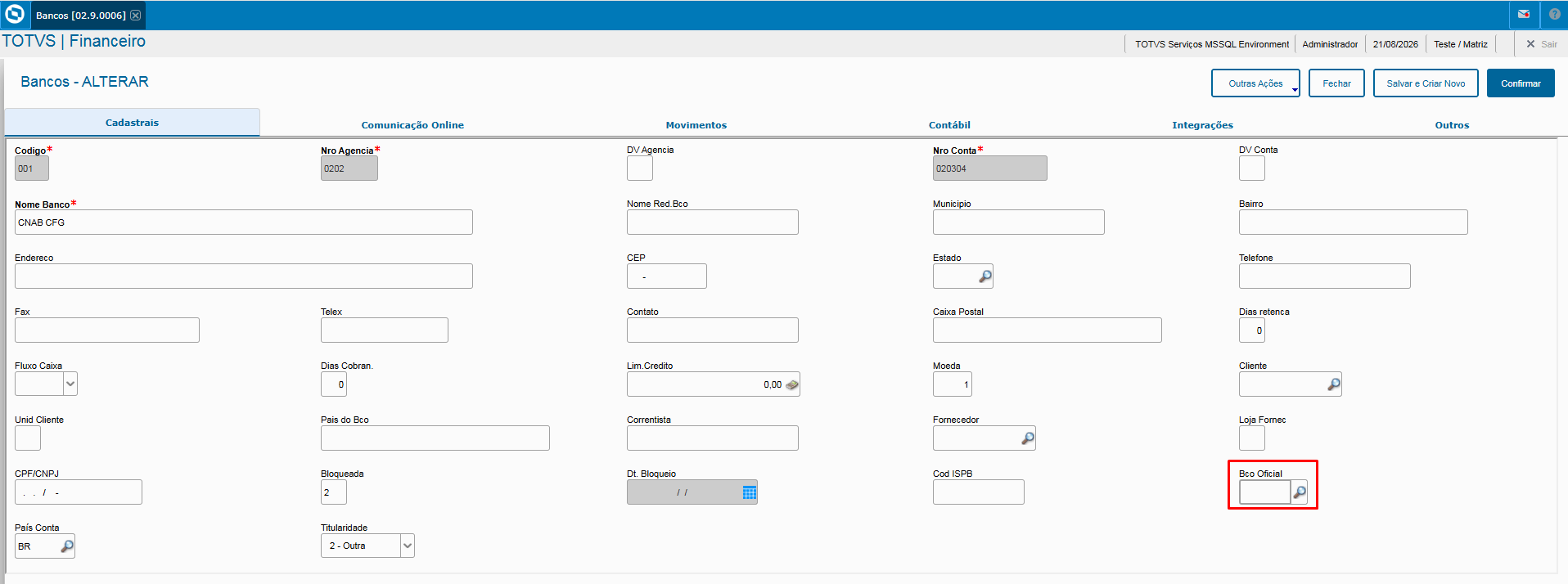The height and width of the screenshot is (584, 1568).
Task: Click the Bairro input field
Action: click(x=1354, y=222)
